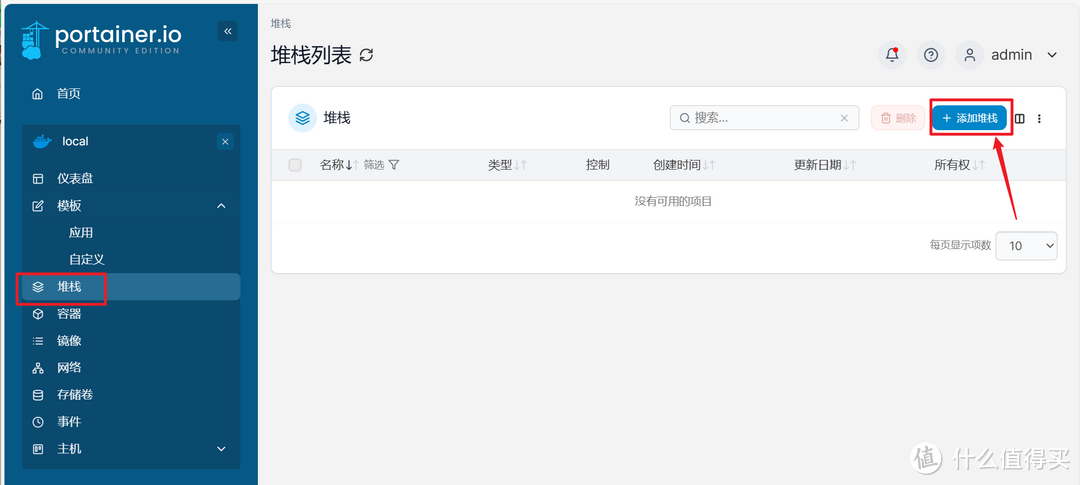
Task: Open 模板 in the sidebar
Action: 70,206
